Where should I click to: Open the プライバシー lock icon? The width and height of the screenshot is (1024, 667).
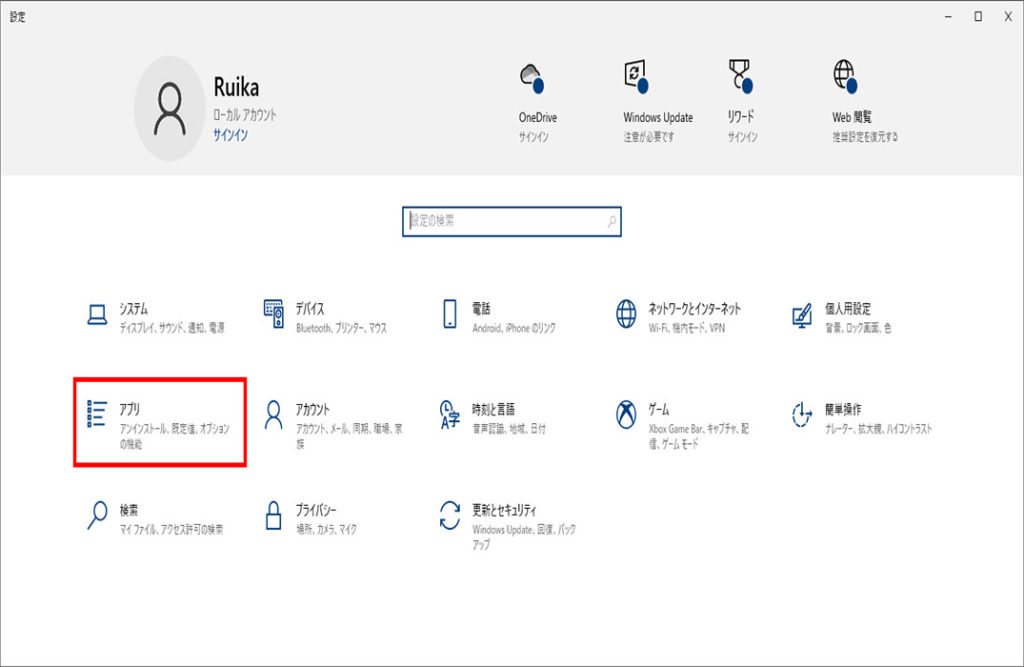tap(274, 515)
